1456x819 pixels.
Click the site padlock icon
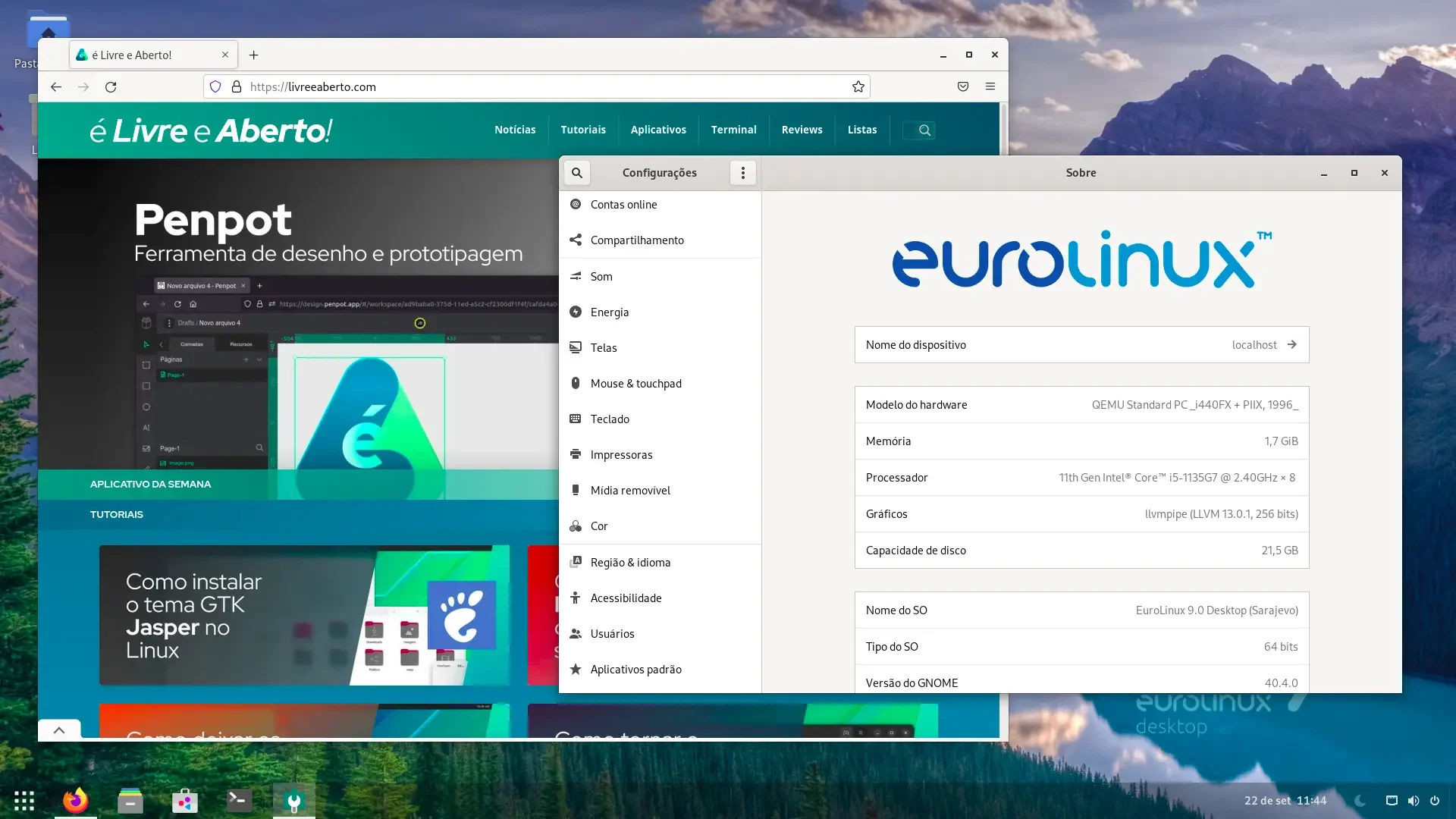[237, 87]
